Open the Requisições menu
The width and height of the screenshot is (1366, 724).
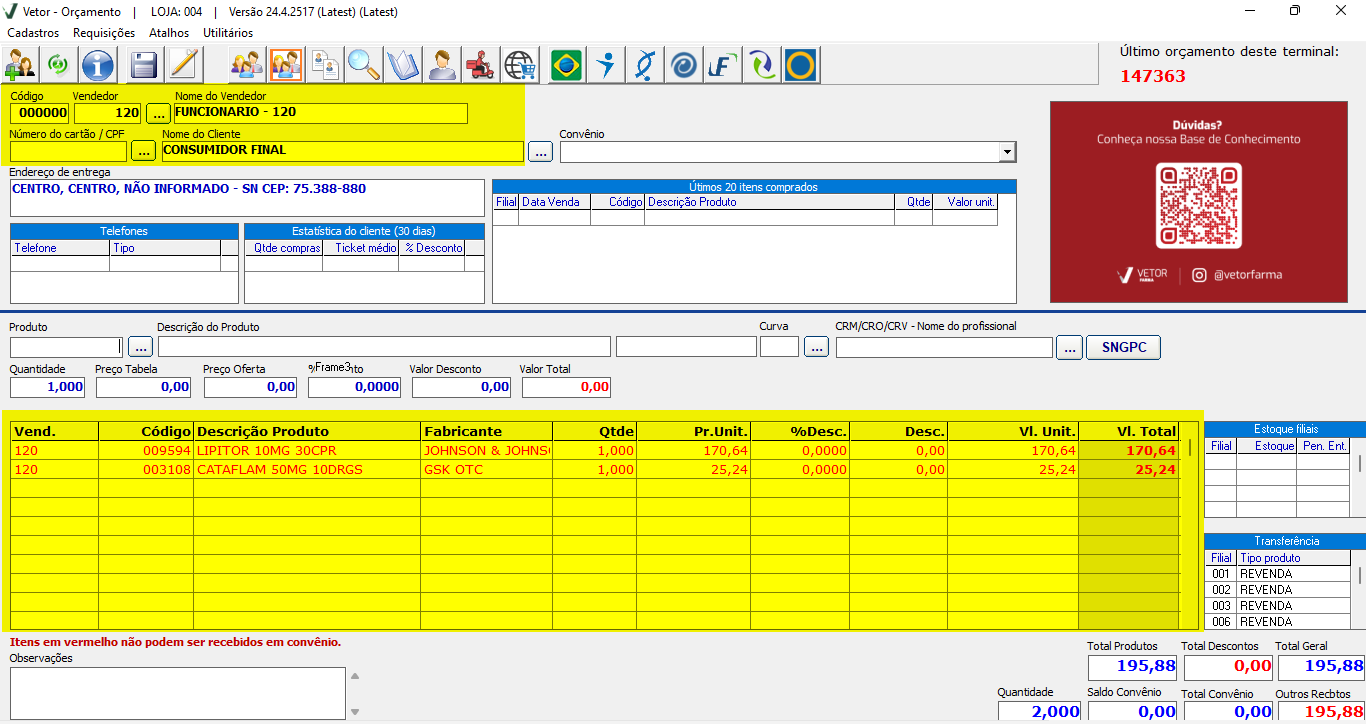[104, 33]
